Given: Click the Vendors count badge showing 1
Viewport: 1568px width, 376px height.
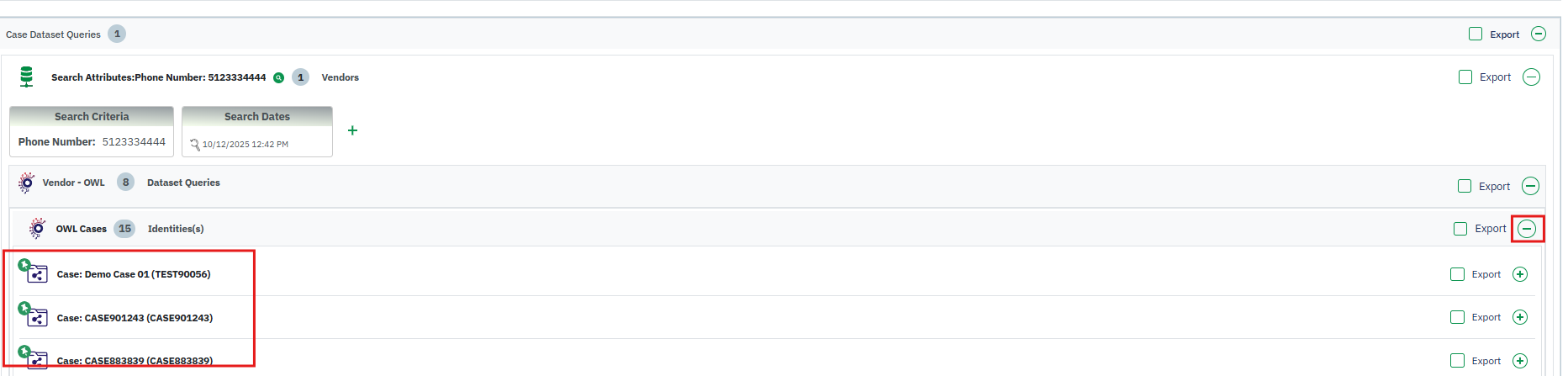Looking at the screenshot, I should coord(300,77).
